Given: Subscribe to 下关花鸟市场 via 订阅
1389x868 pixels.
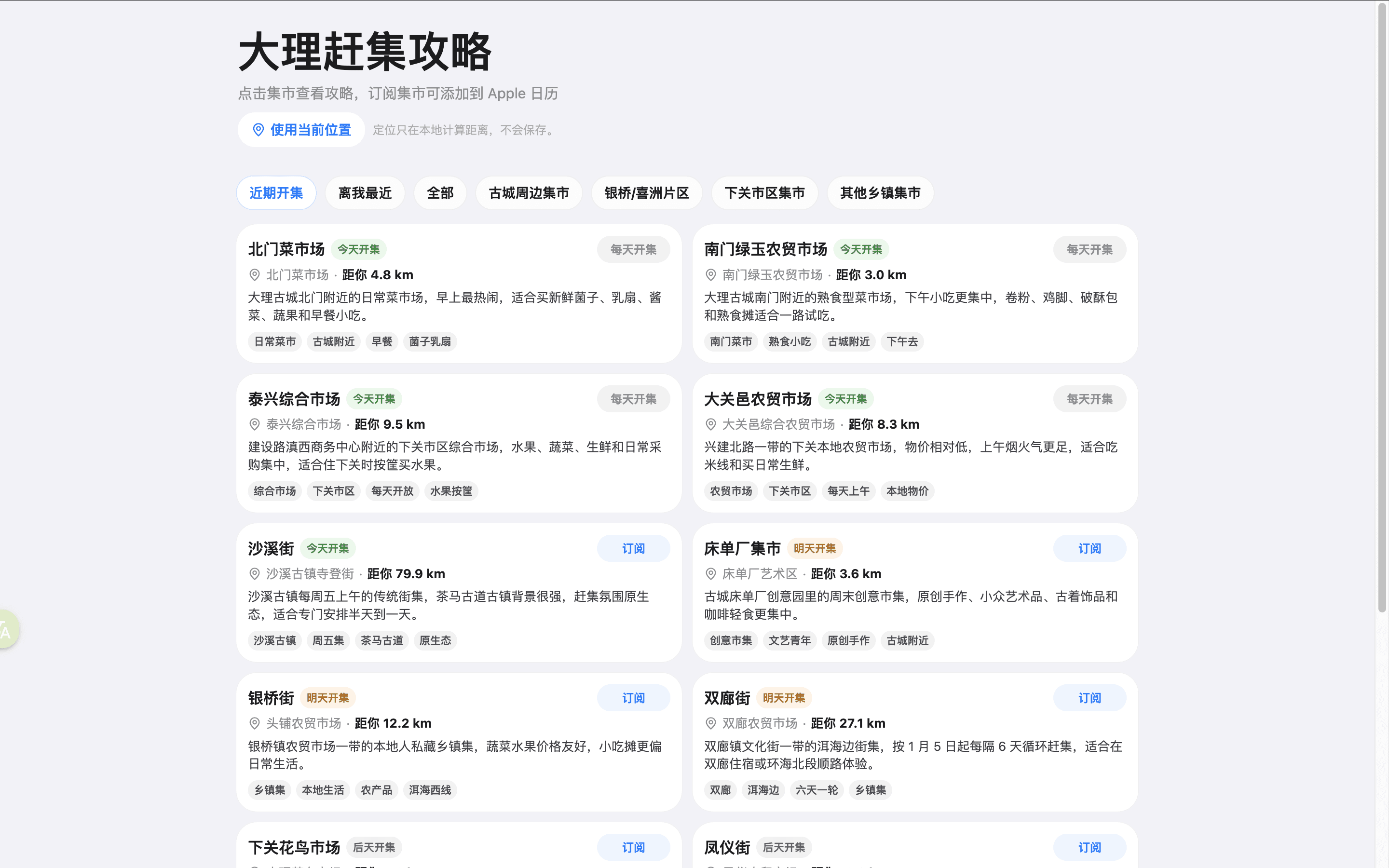Looking at the screenshot, I should click(634, 847).
